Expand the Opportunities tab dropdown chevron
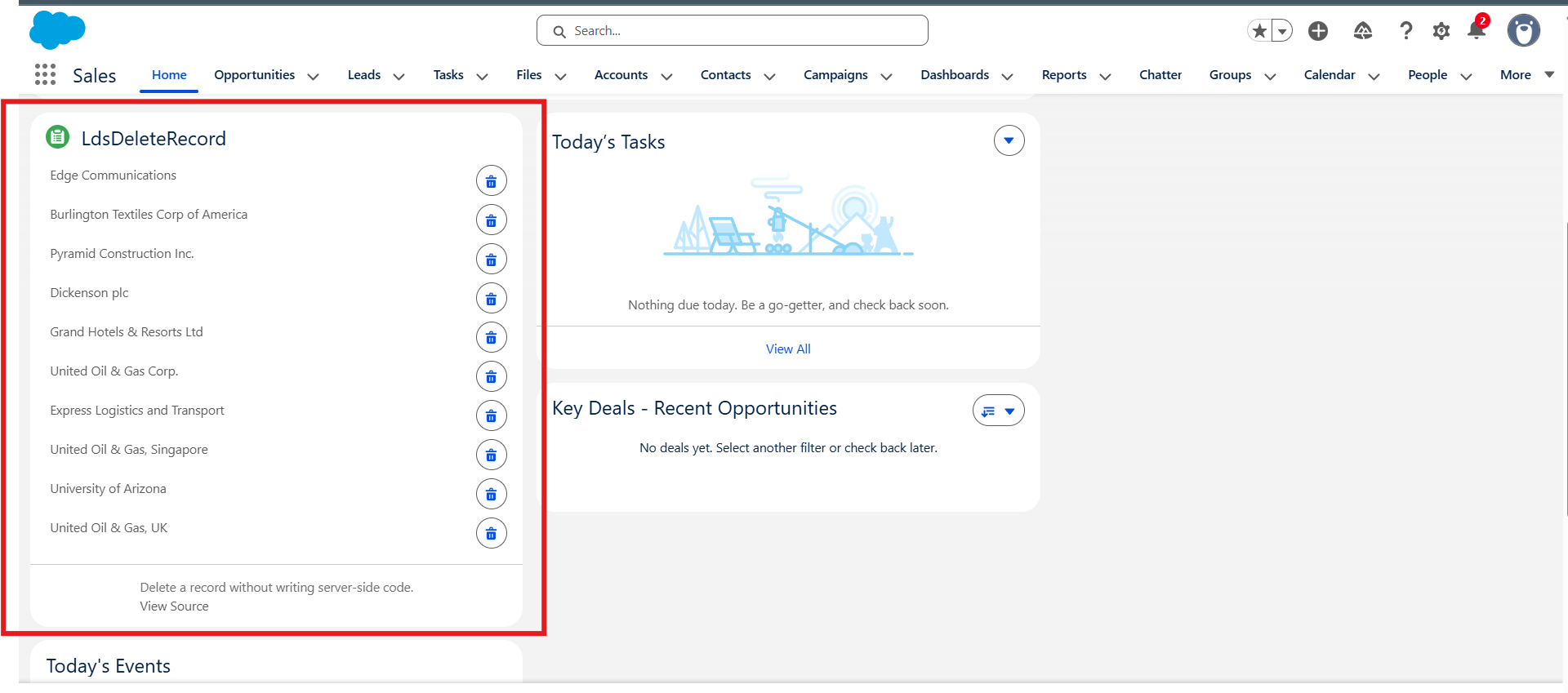1568x693 pixels. pyautogui.click(x=313, y=76)
